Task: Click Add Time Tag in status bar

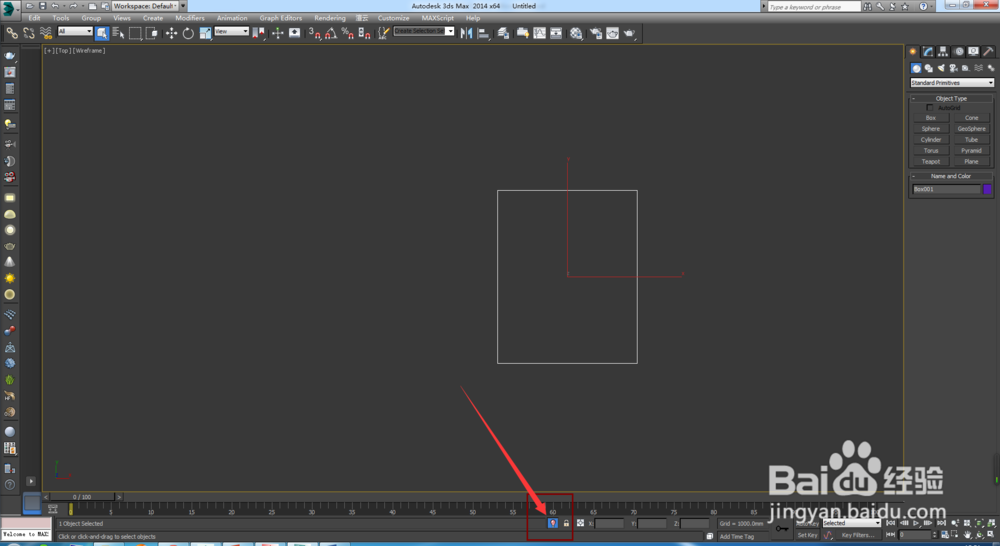Action: (x=737, y=537)
